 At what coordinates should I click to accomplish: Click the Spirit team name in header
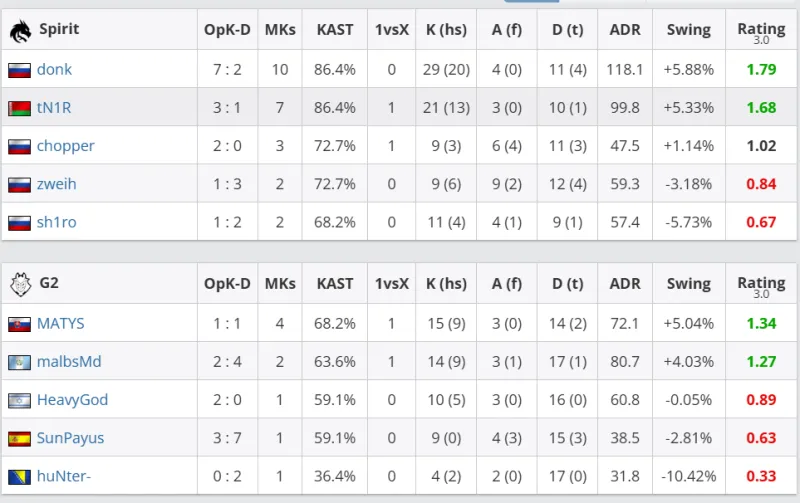[x=59, y=30]
